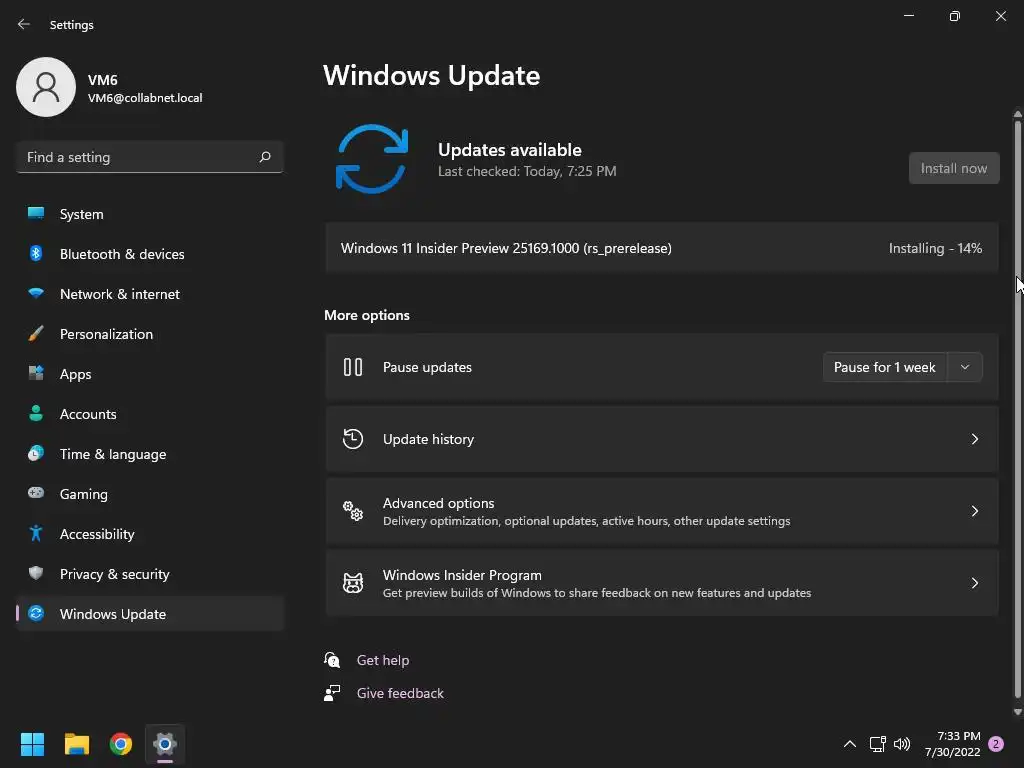Open the Give feedback link
1024x768 pixels.
pyautogui.click(x=400, y=693)
